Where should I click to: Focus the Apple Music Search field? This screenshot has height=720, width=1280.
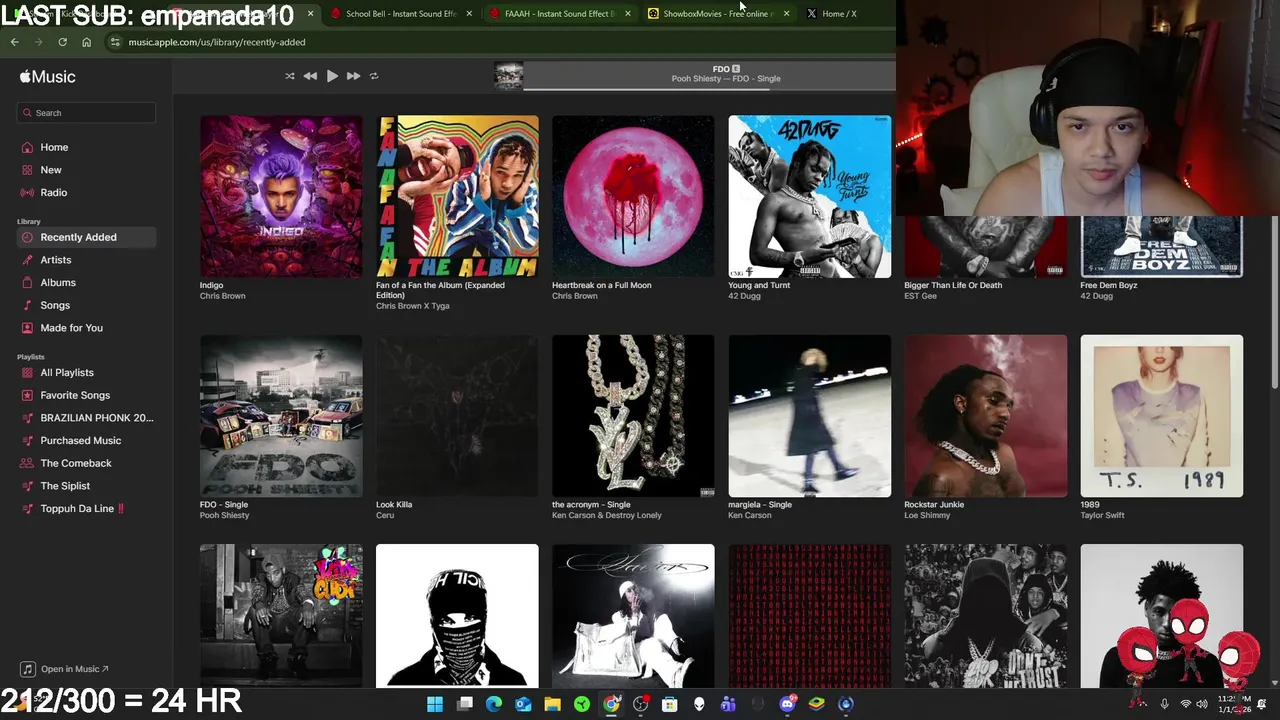point(86,113)
